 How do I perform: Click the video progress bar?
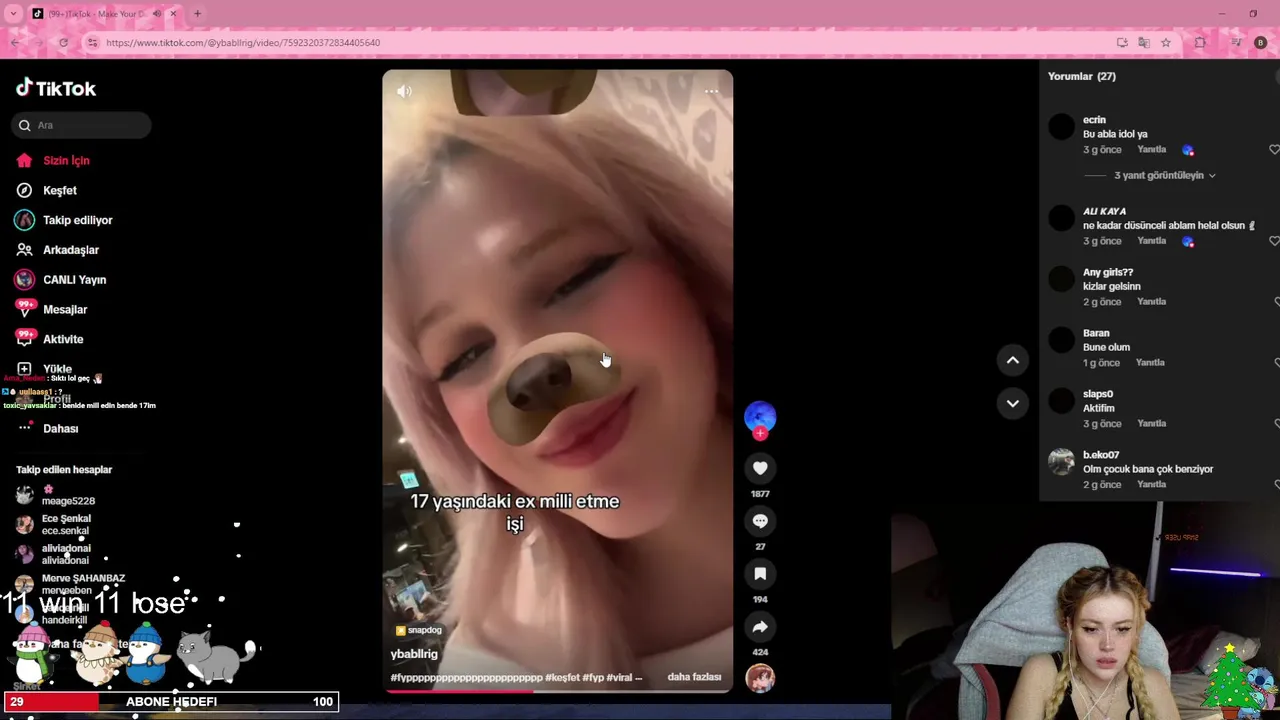click(558, 691)
